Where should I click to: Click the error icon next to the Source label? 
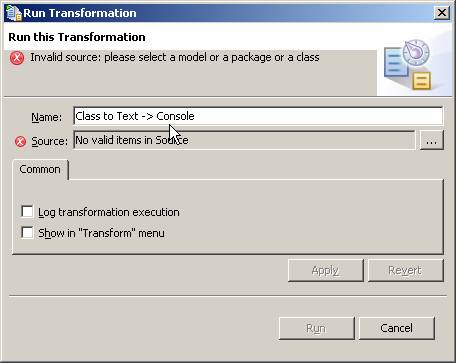(x=20, y=141)
